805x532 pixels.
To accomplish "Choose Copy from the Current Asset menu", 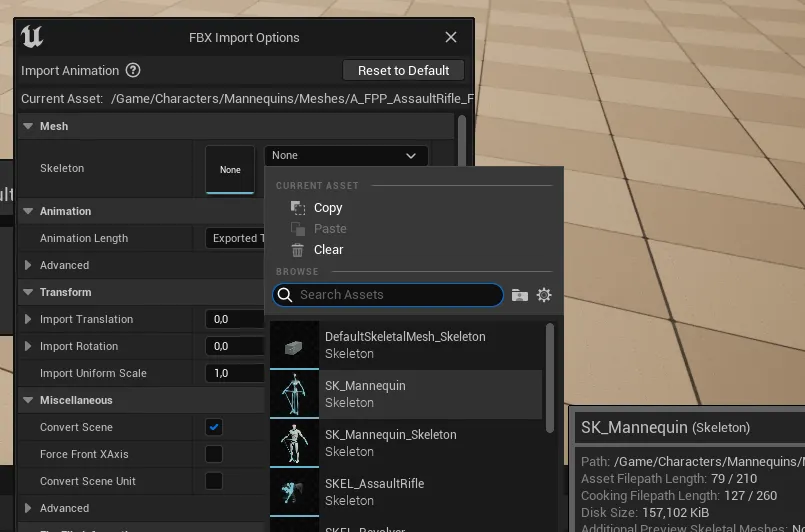I will (327, 208).
